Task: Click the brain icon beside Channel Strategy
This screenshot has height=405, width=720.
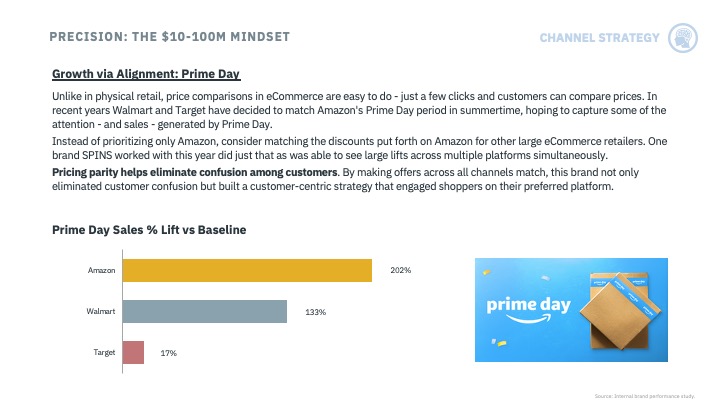Action: pyautogui.click(x=683, y=38)
